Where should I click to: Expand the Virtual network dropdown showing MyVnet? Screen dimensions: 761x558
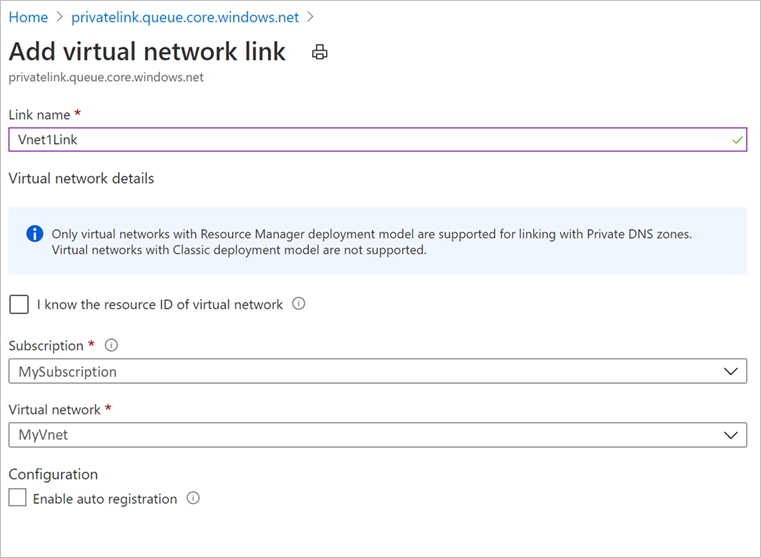pos(377,435)
